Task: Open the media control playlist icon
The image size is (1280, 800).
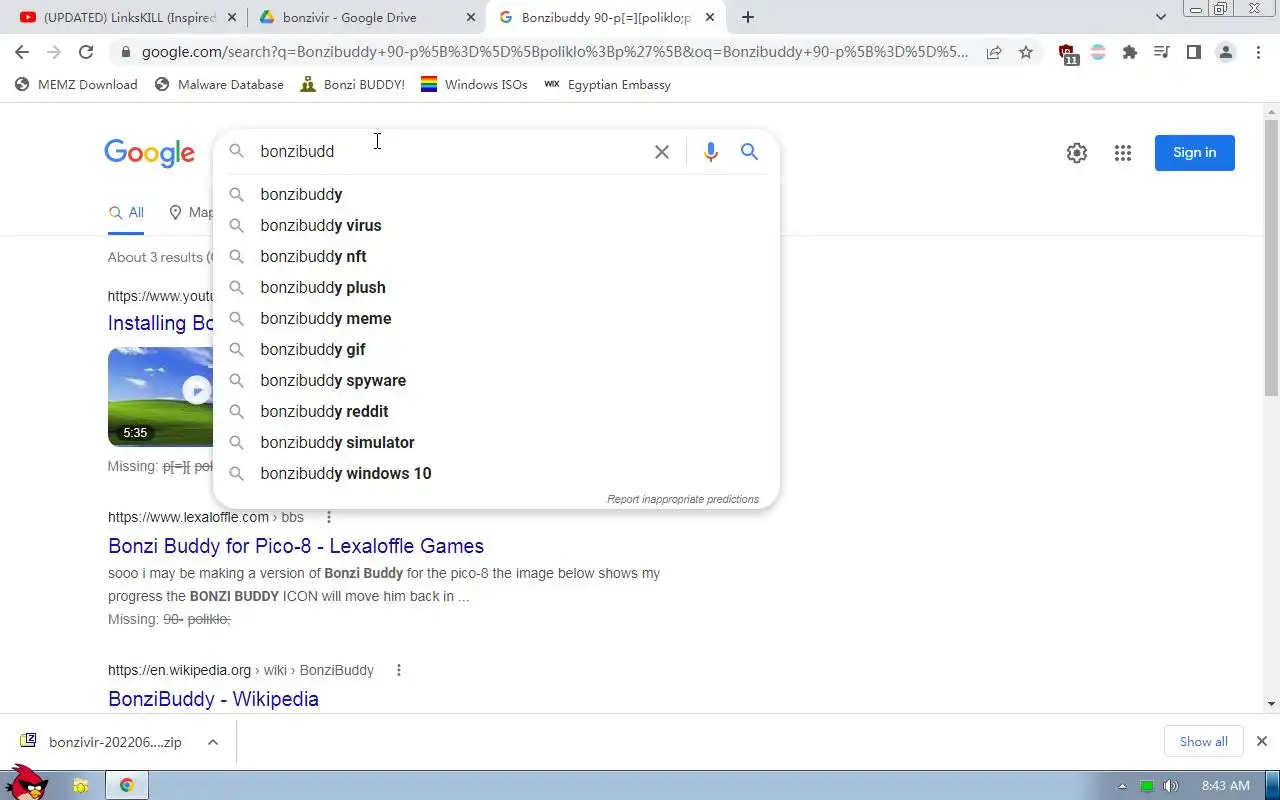Action: pos(1162,53)
